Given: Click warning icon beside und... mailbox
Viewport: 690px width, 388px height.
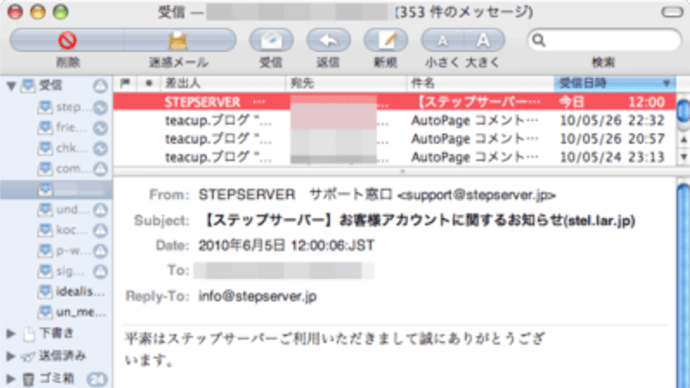Looking at the screenshot, I should 100,210.
